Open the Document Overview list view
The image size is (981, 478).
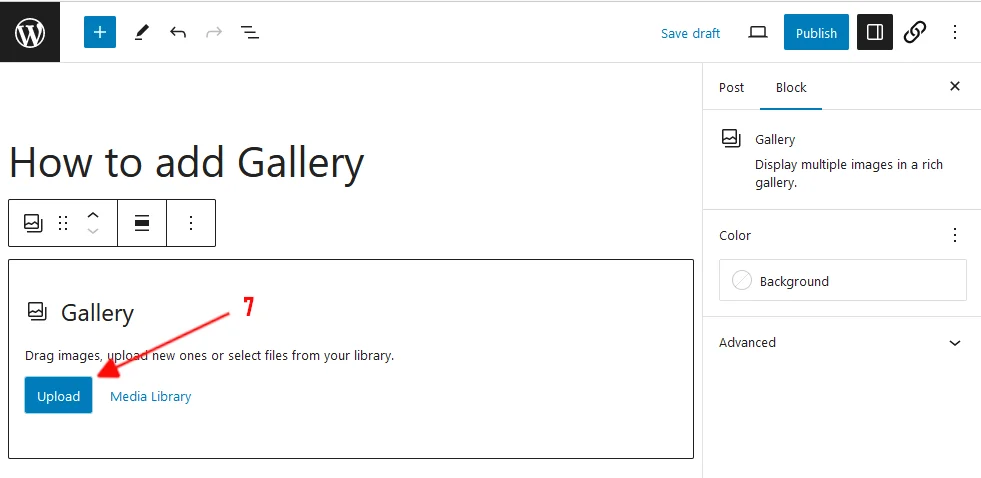coord(250,32)
